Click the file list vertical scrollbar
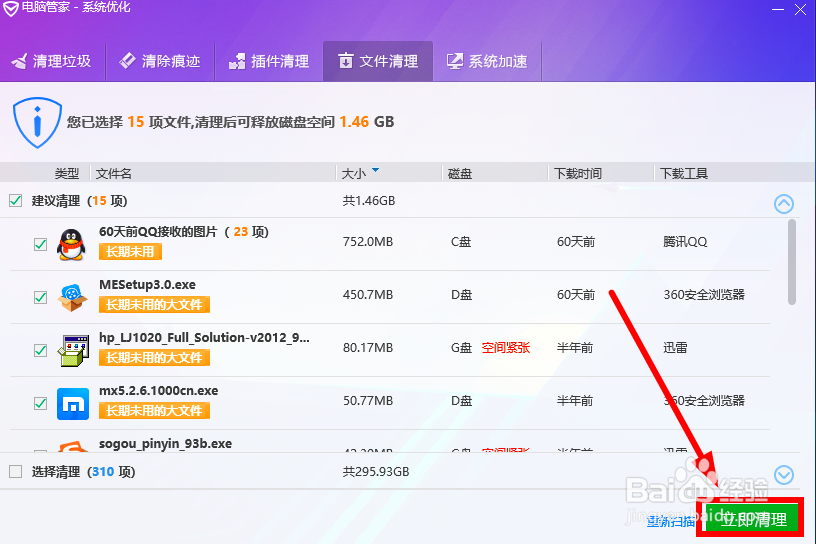Screen dimensions: 816x544 click(792, 262)
